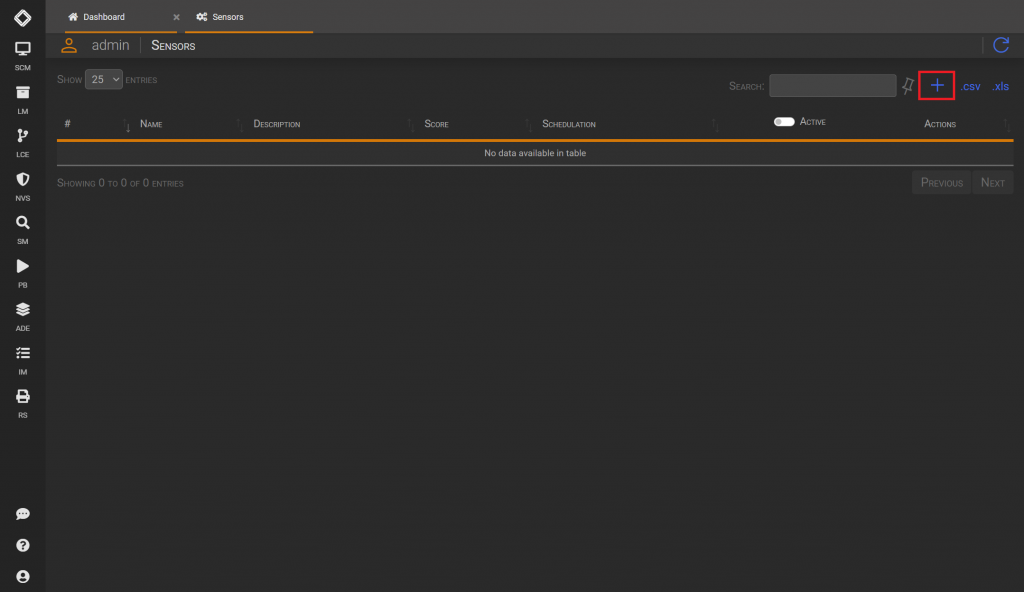Open the RS printer reports module
This screenshot has width=1024, height=592.
tap(23, 404)
